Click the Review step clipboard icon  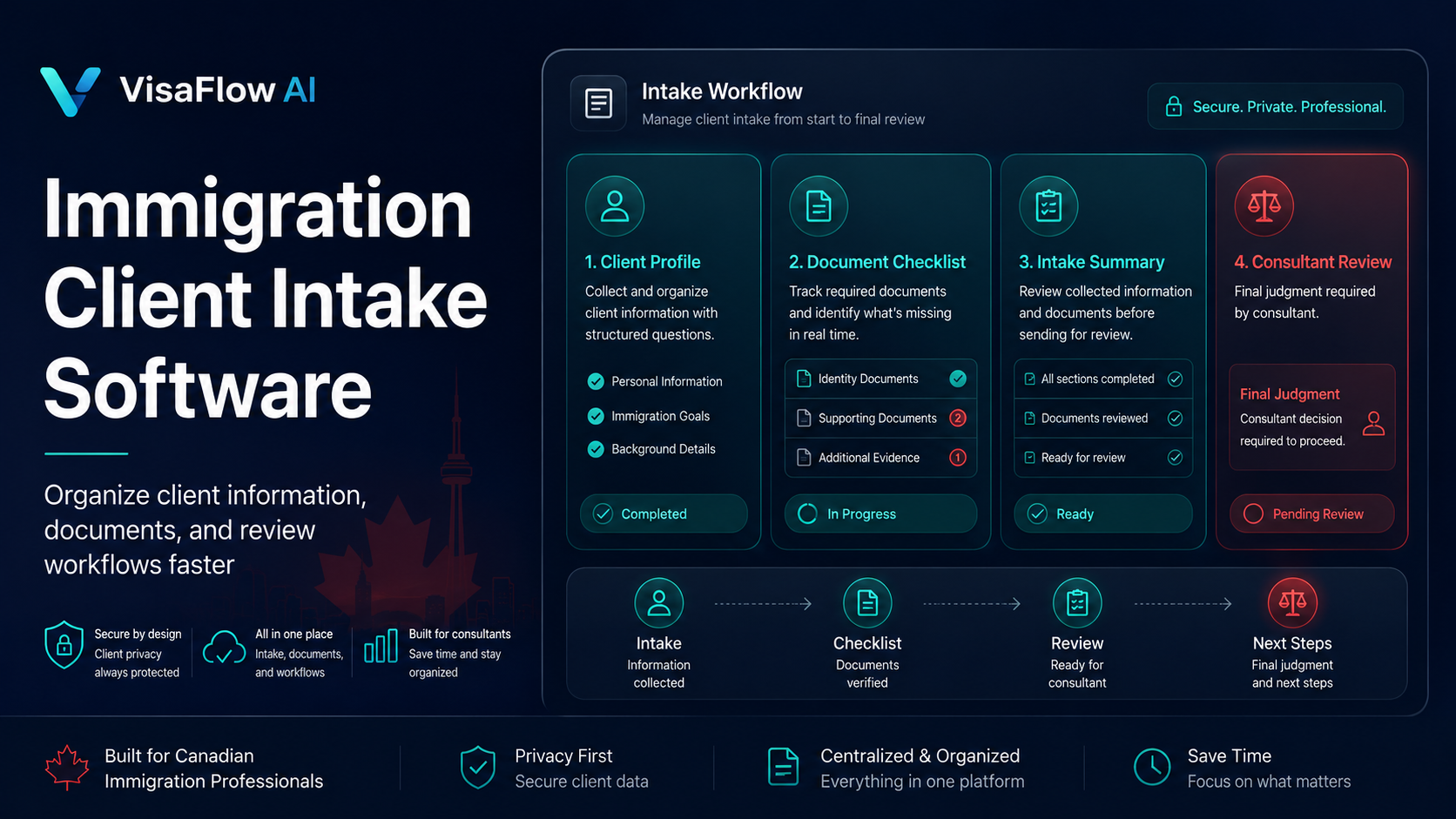[x=1077, y=602]
